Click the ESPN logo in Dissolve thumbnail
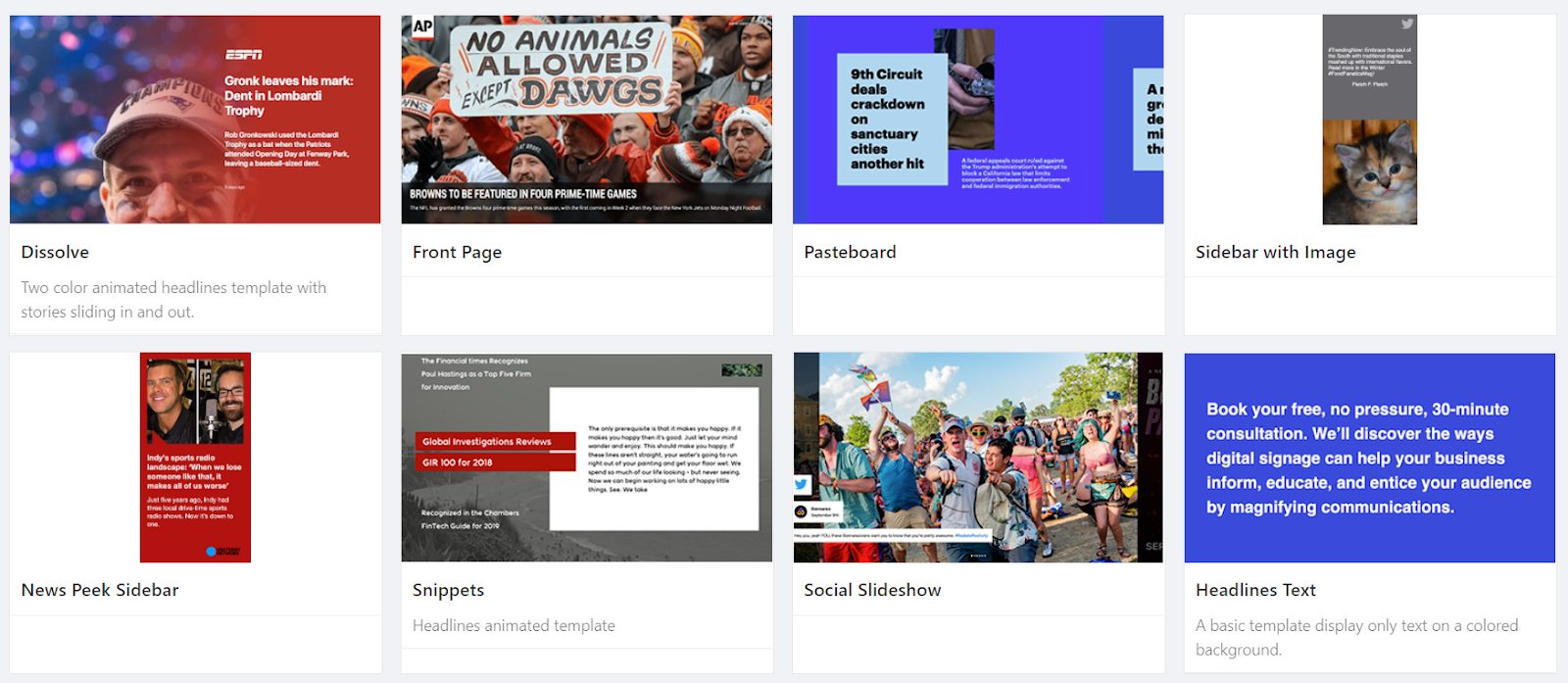1568x683 pixels. pos(243,55)
